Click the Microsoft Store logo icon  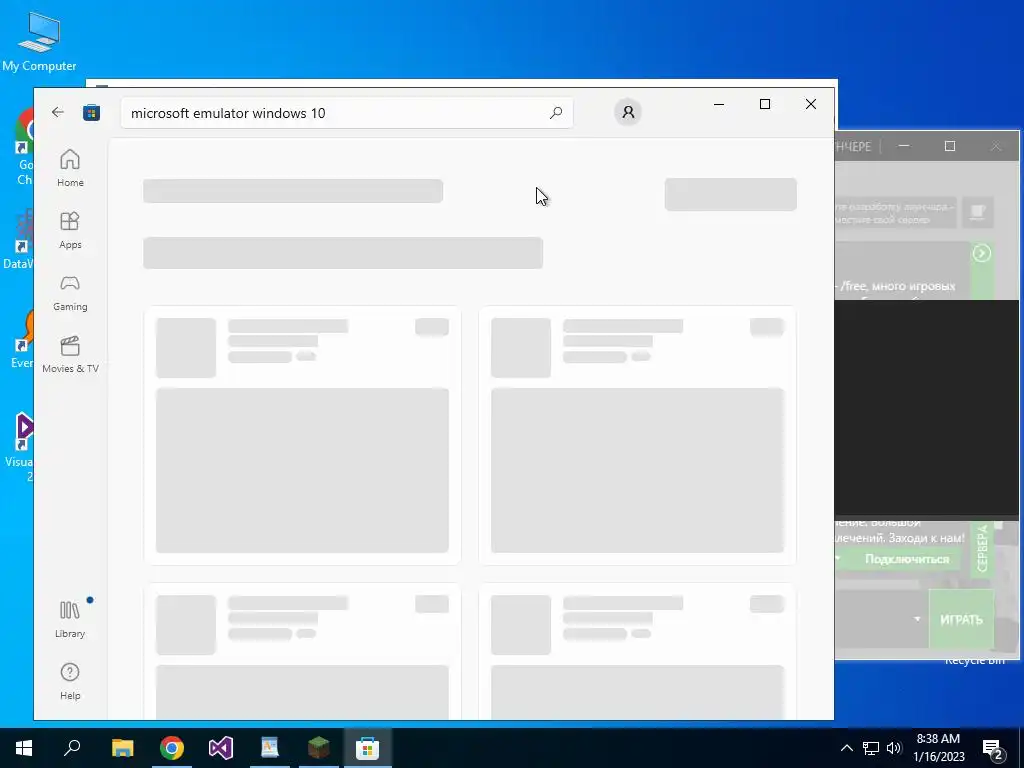[91, 112]
